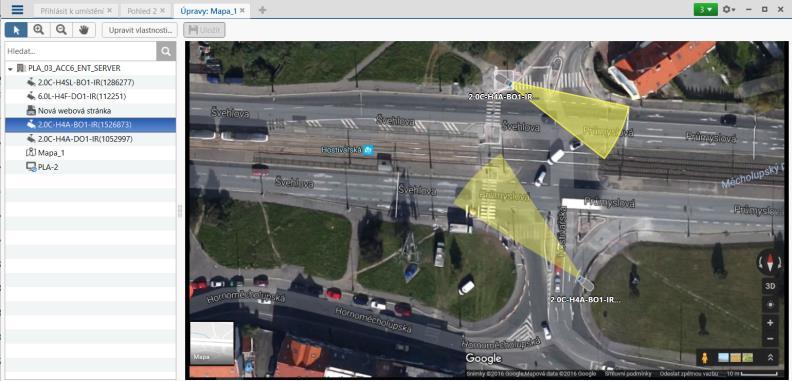
Task: Activate the zoom in magnifier tool
Action: [x=38, y=30]
